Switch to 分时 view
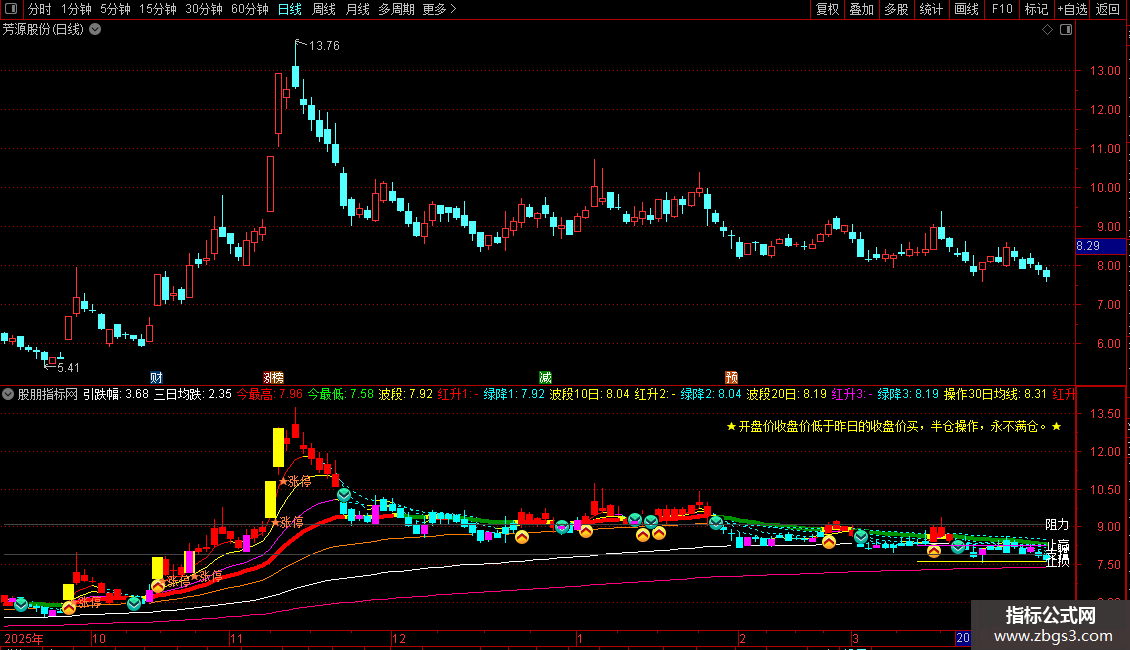 (40, 9)
